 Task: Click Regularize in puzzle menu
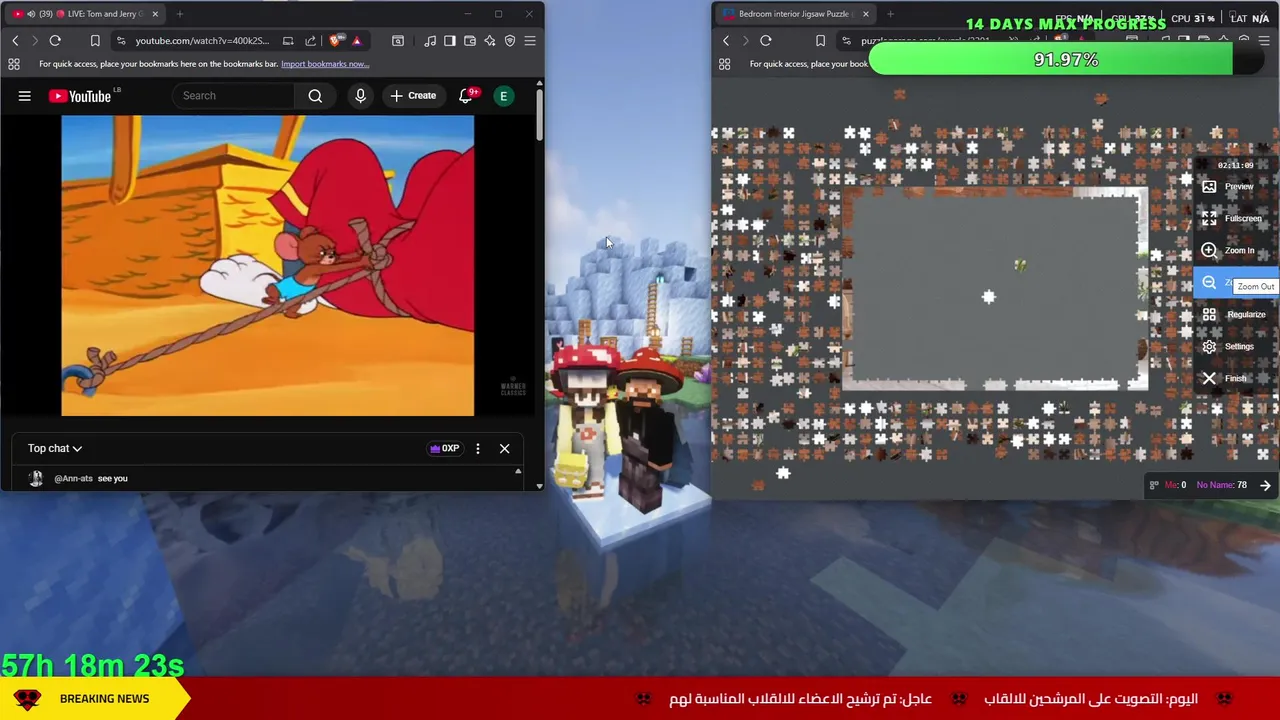click(1234, 315)
